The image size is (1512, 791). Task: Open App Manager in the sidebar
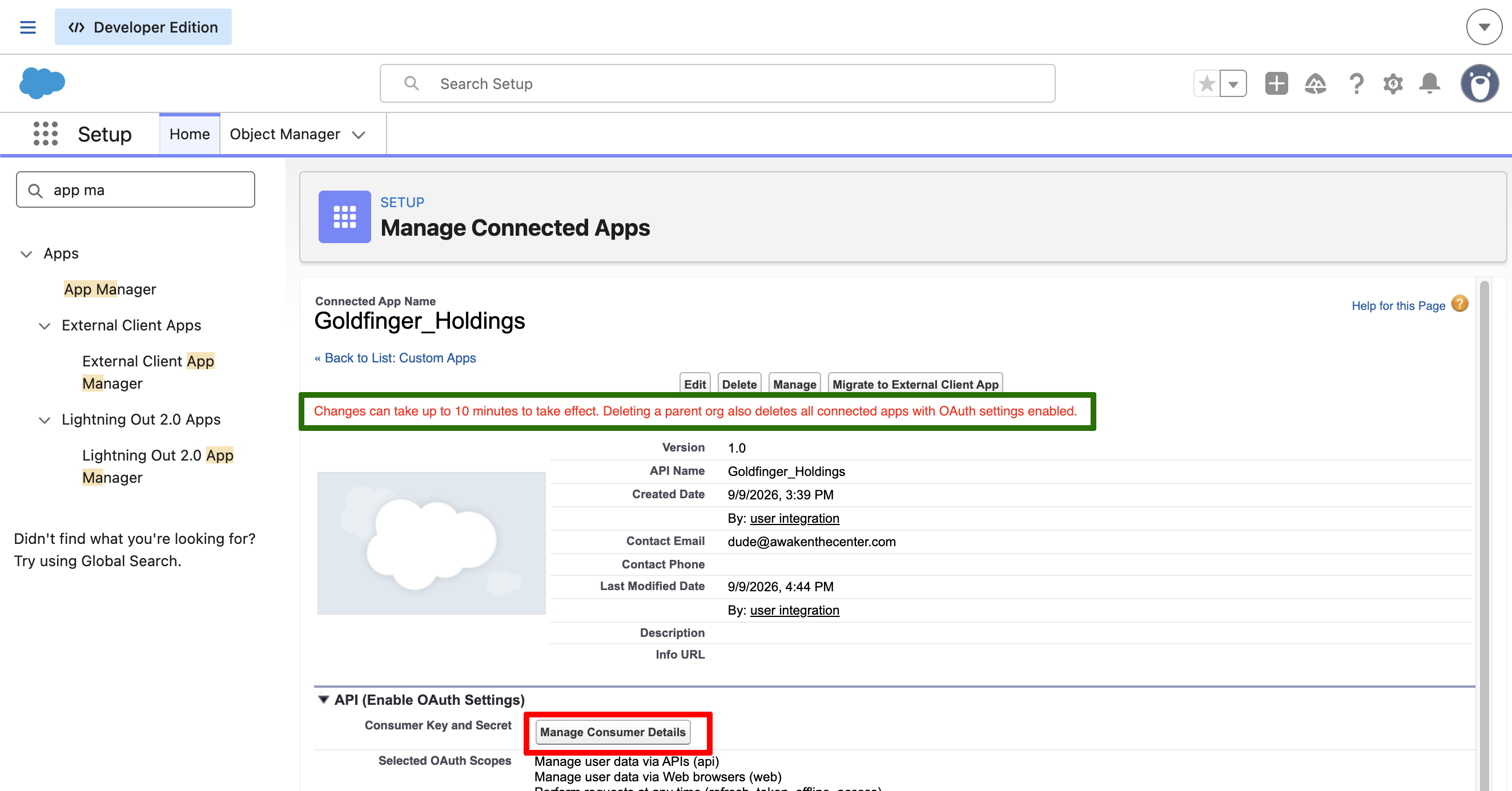click(x=110, y=289)
